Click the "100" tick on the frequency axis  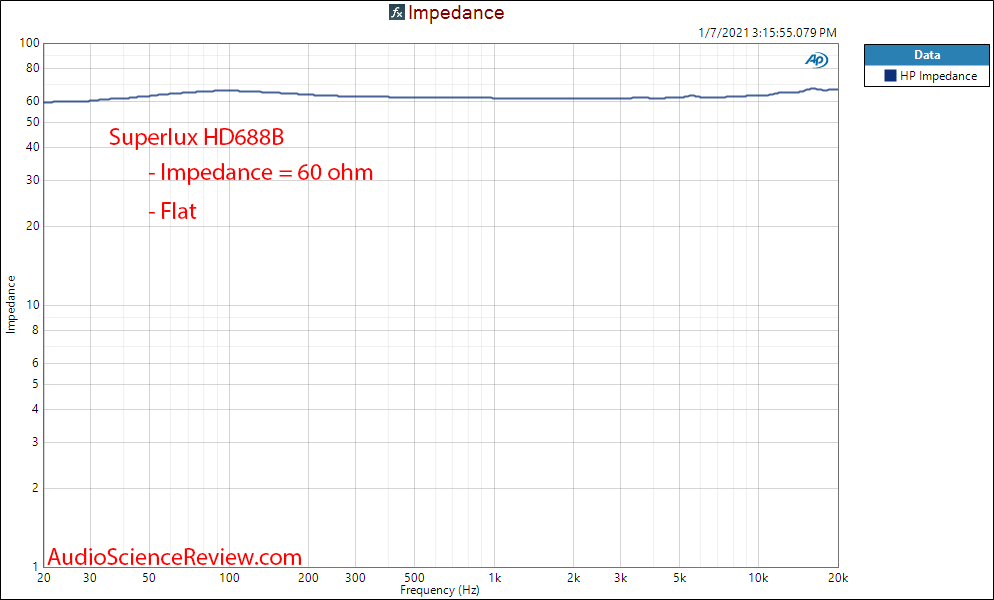click(229, 578)
